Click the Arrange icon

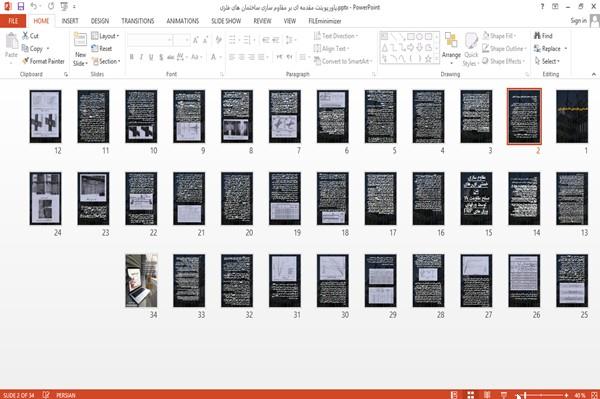coord(451,40)
